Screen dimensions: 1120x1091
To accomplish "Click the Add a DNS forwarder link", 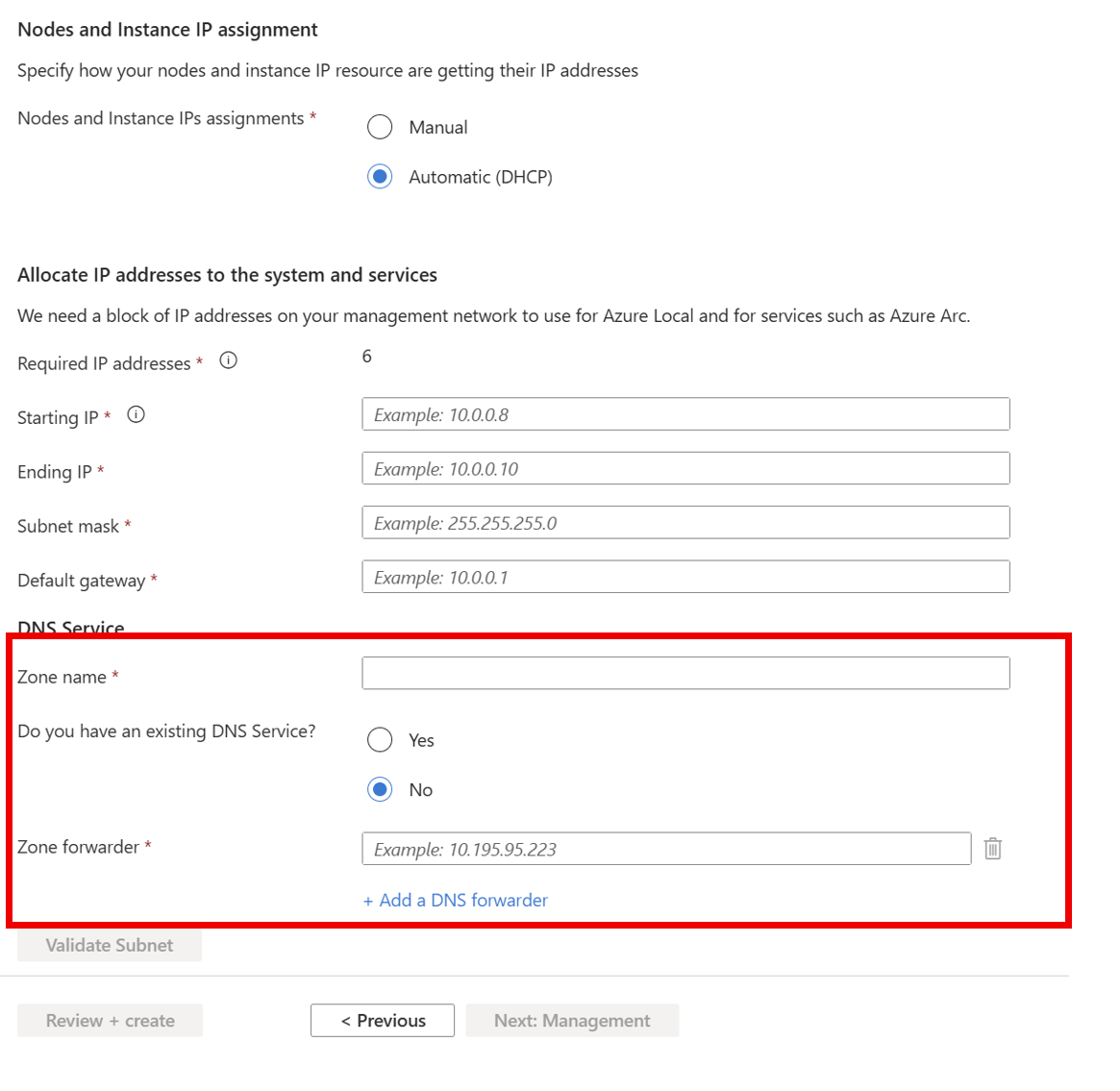I will pos(456,901).
